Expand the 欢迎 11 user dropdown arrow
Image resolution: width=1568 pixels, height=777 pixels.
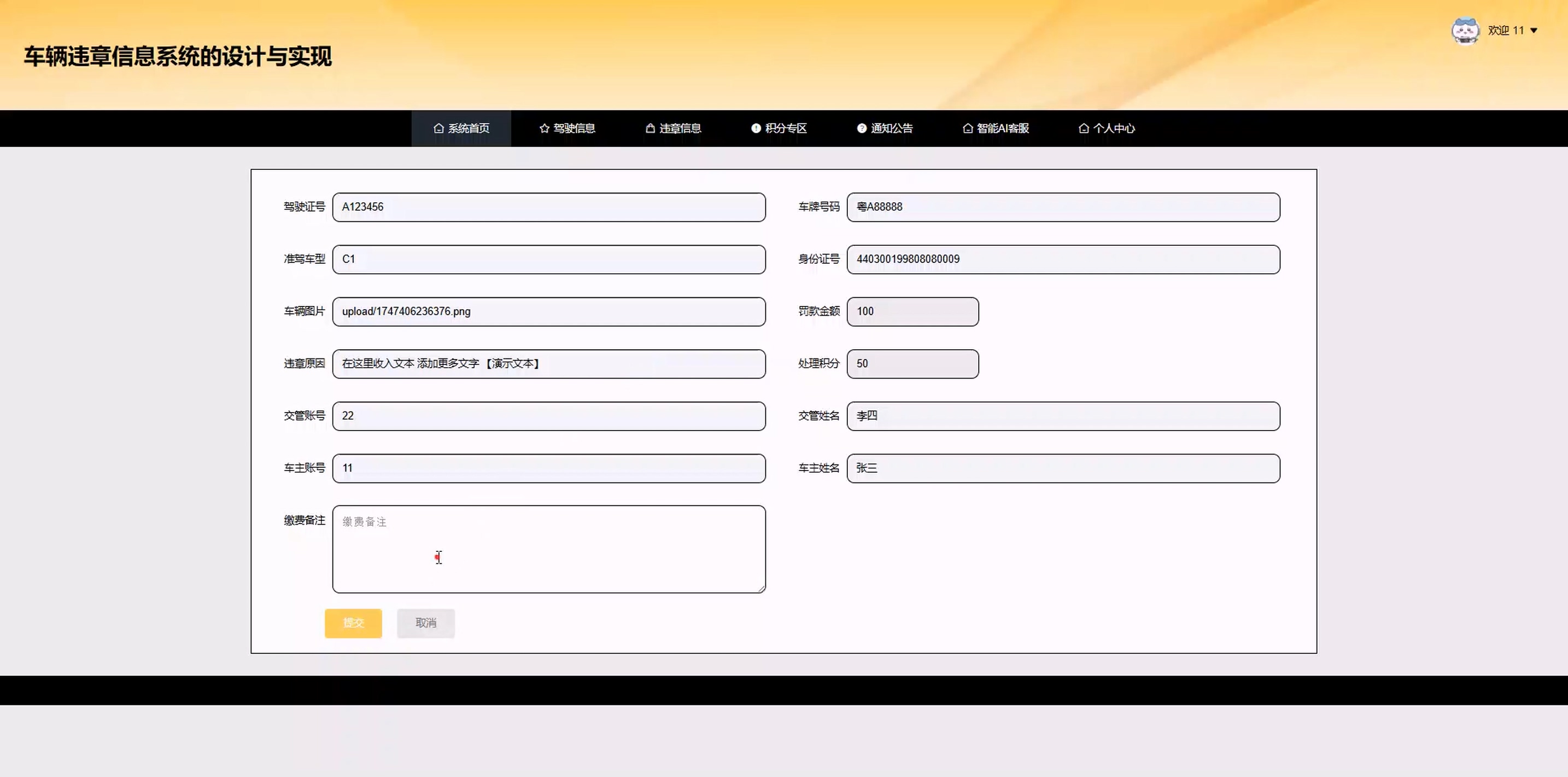1534,31
